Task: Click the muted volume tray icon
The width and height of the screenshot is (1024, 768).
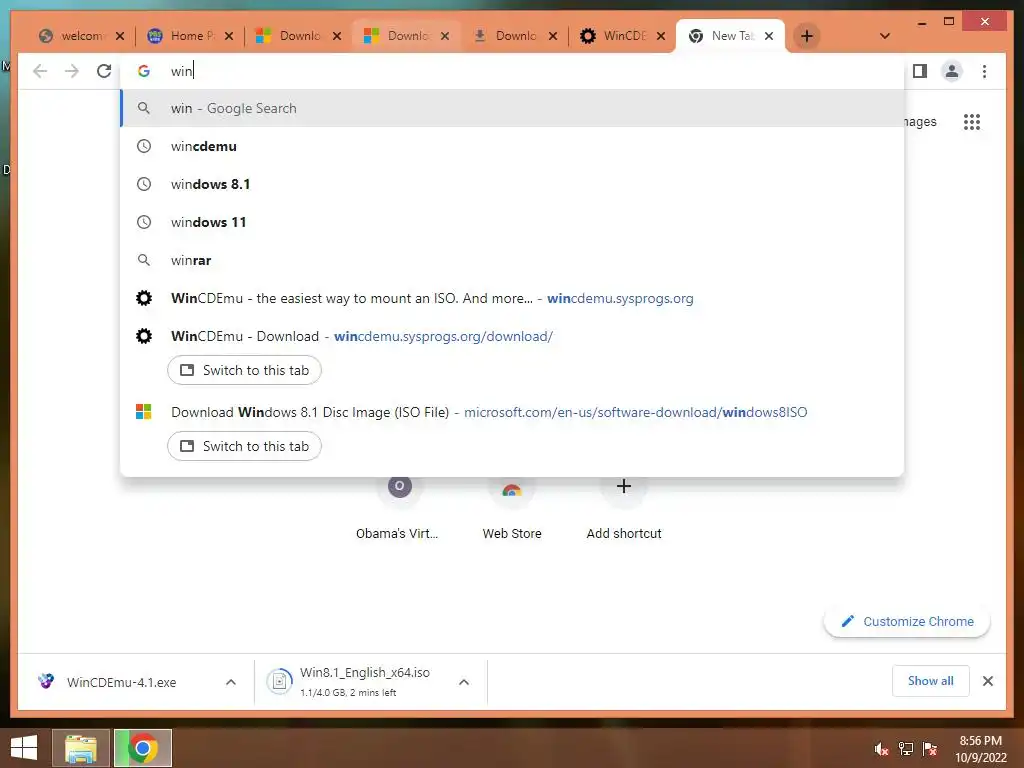Action: 882,749
